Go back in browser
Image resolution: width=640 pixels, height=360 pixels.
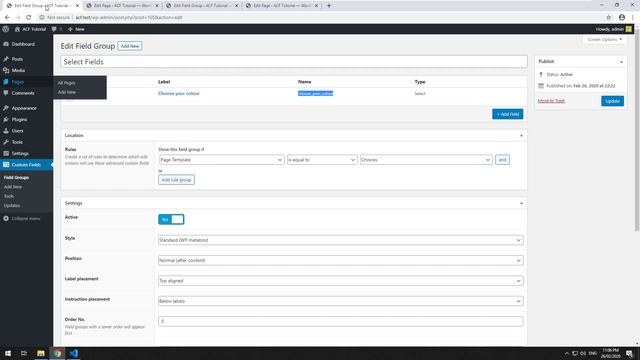pos(7,18)
